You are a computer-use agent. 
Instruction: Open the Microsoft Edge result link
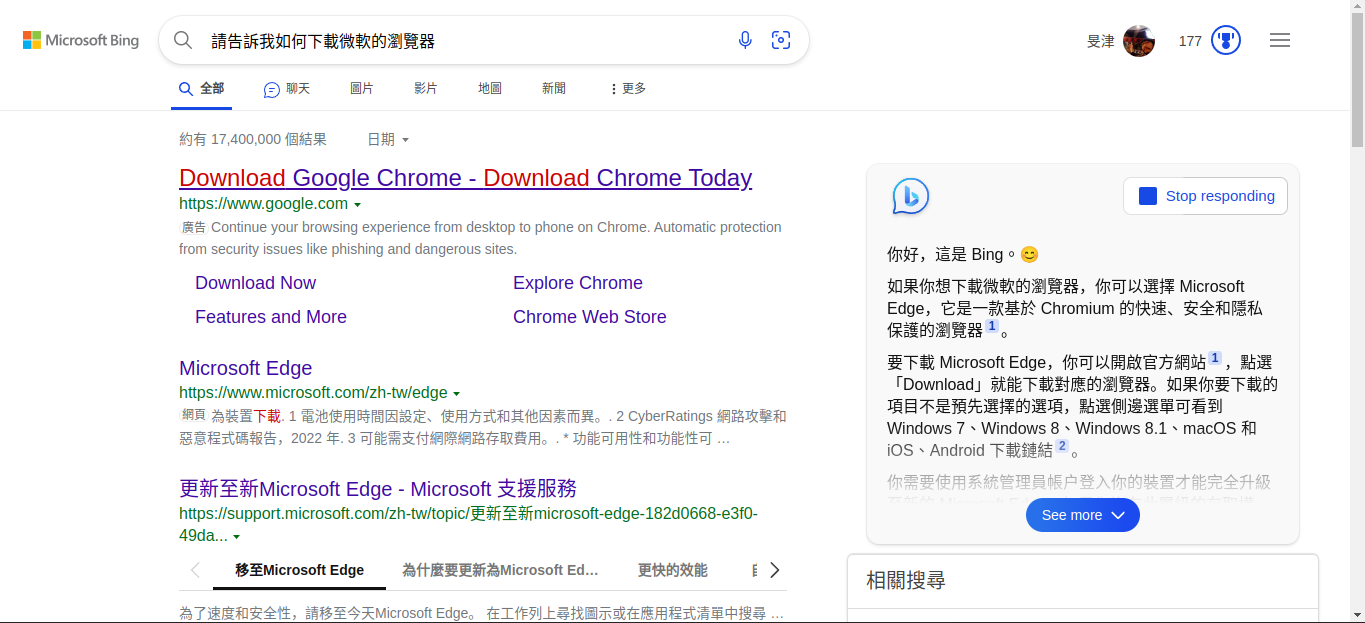click(246, 368)
